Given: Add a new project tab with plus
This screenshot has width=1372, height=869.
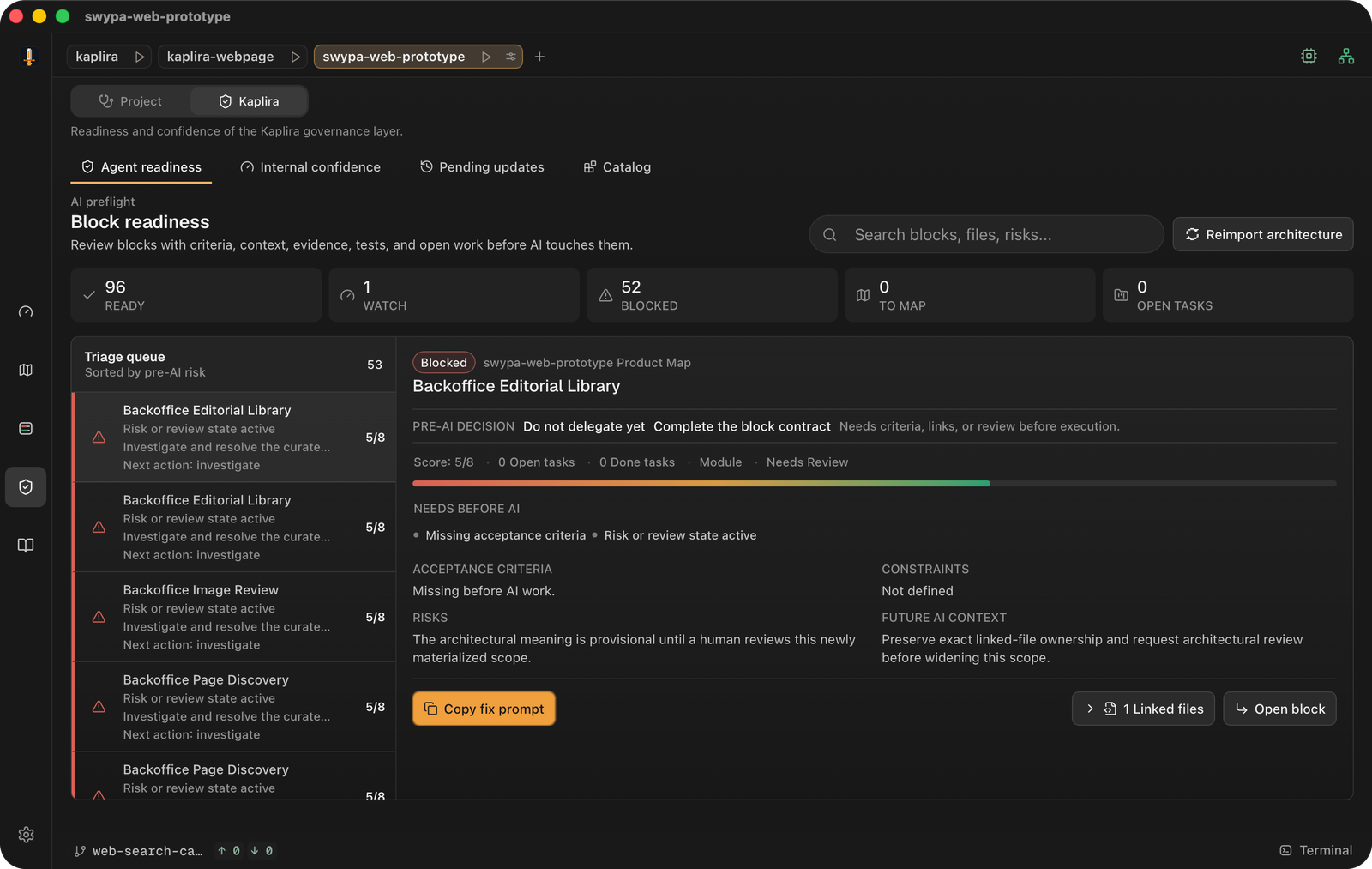Looking at the screenshot, I should click(x=539, y=57).
